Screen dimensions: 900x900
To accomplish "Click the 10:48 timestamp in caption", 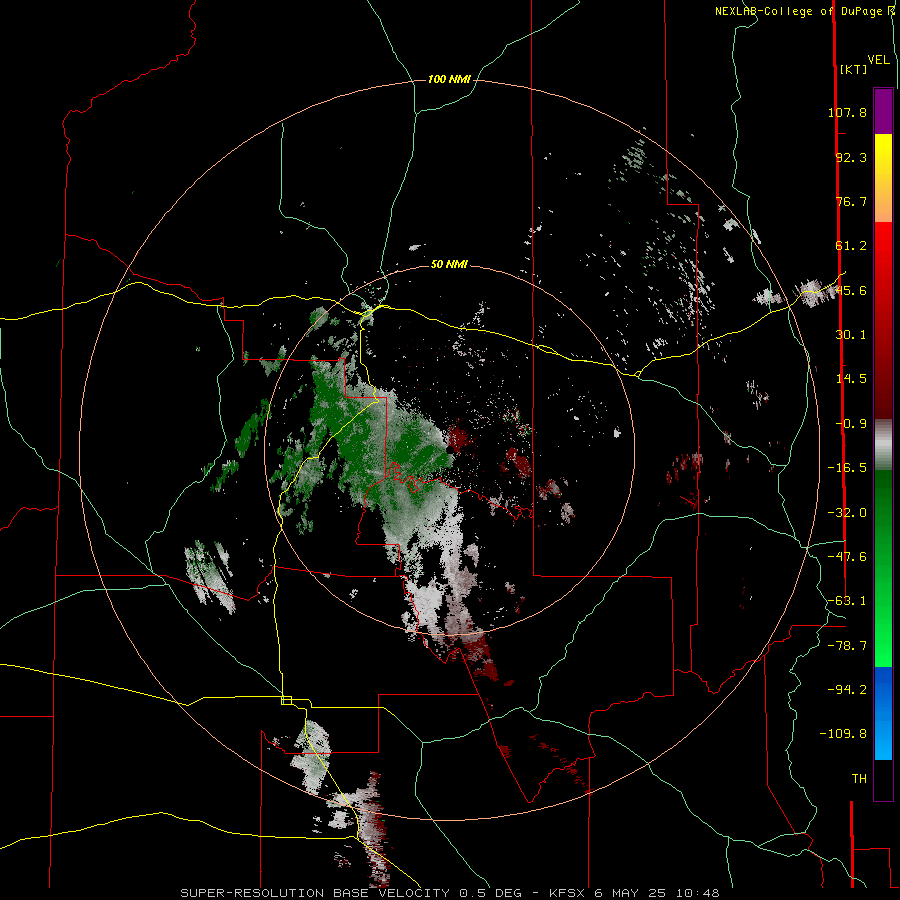I will coord(697,893).
